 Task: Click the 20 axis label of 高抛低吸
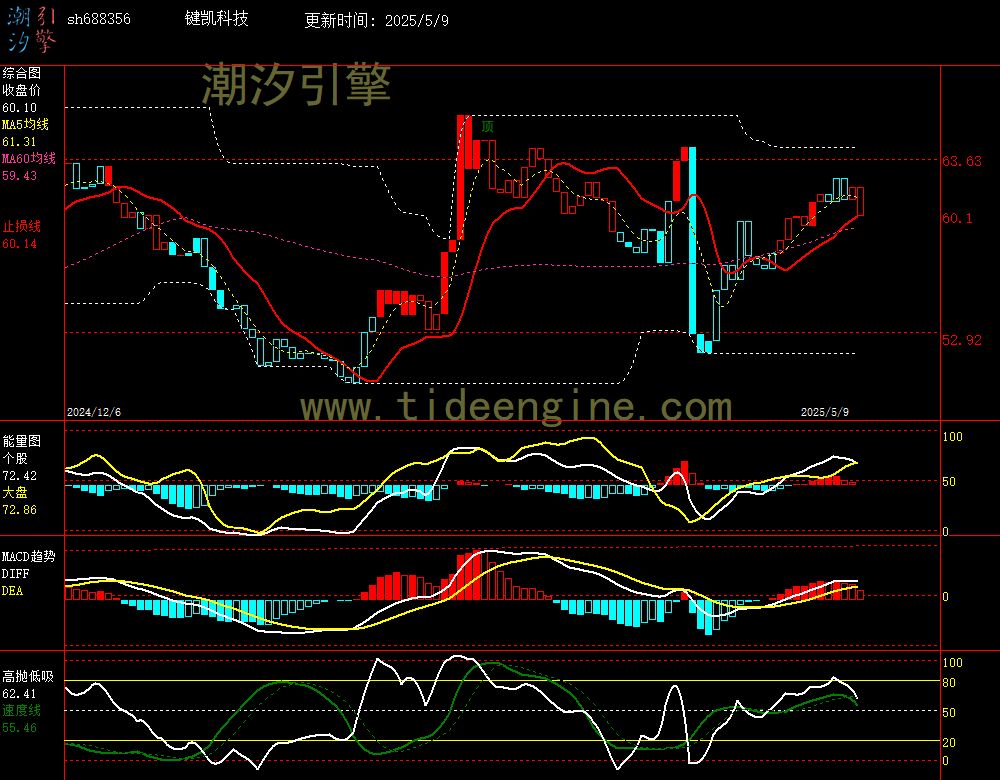tap(949, 742)
